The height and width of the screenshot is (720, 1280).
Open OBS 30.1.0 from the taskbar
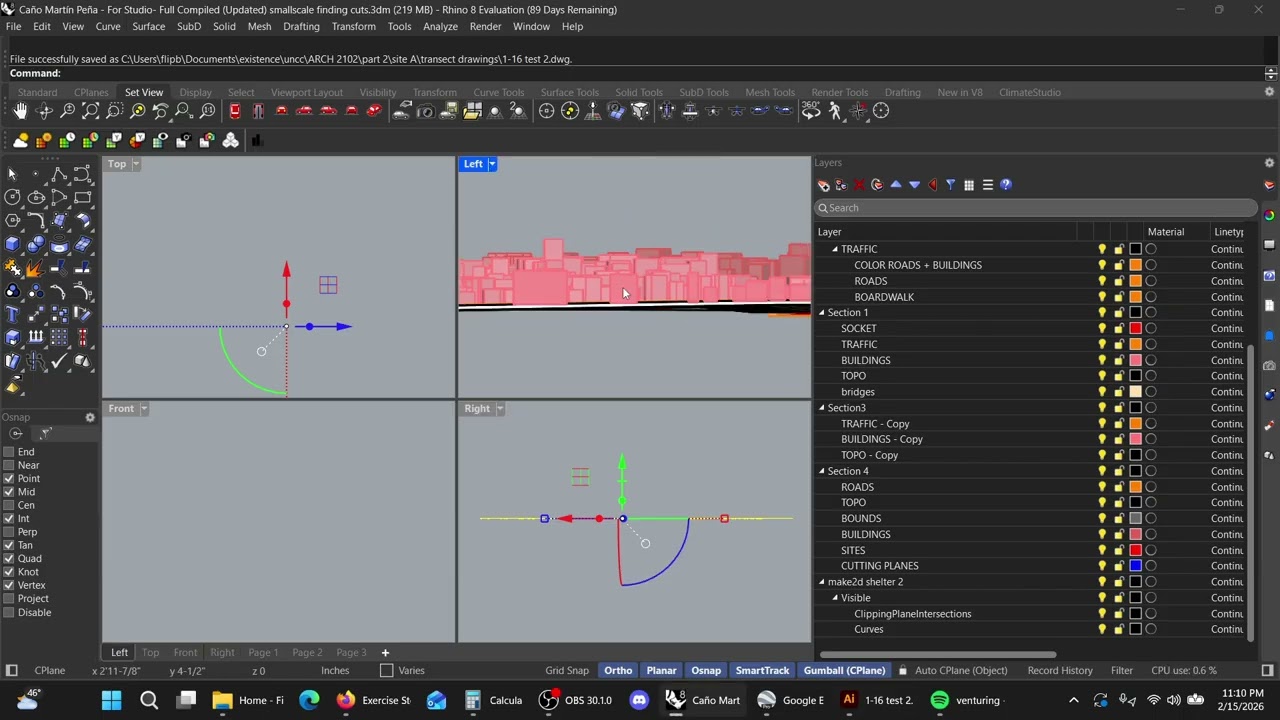point(576,700)
